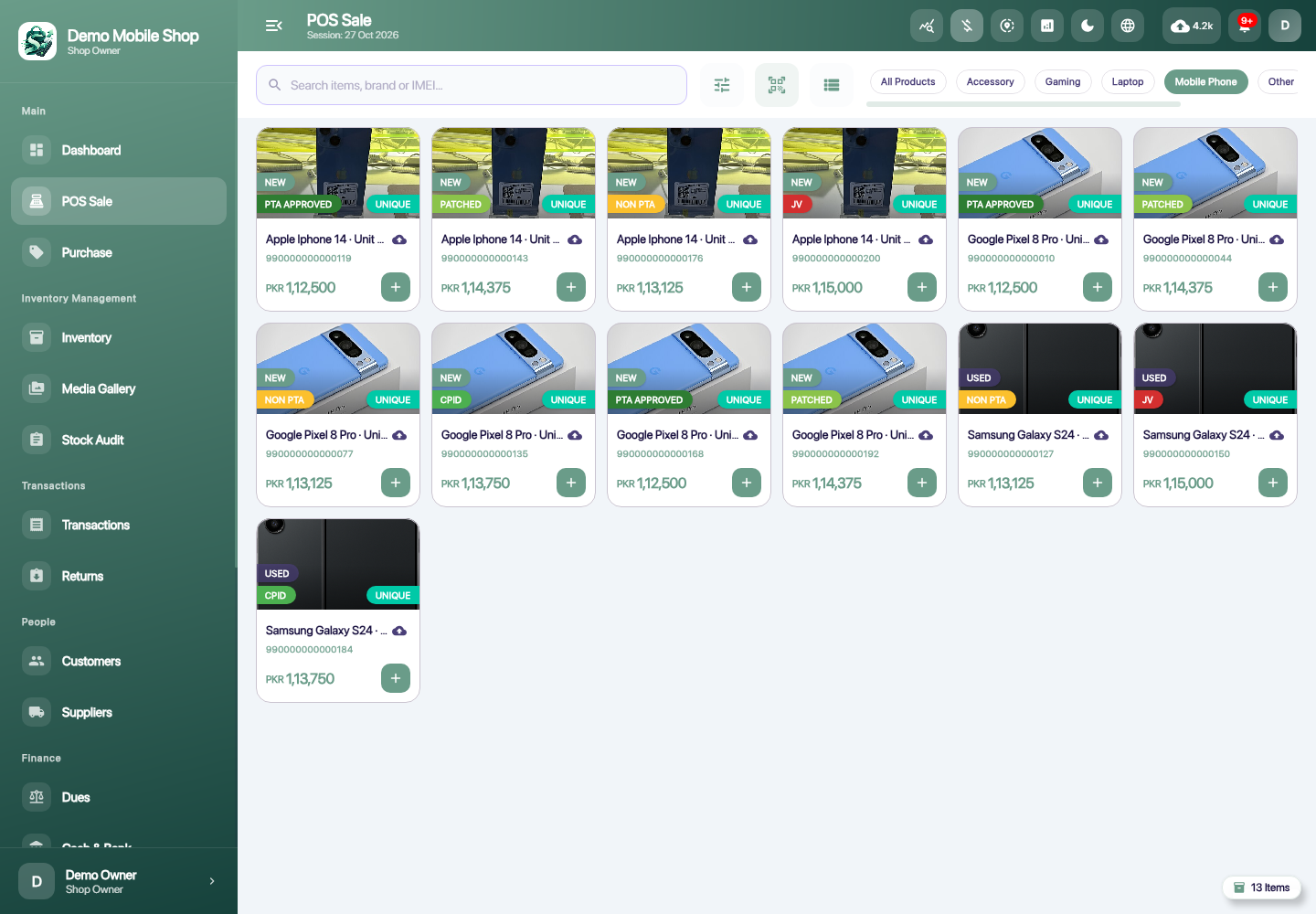Click the search items, brand or IMEI field

[472, 85]
